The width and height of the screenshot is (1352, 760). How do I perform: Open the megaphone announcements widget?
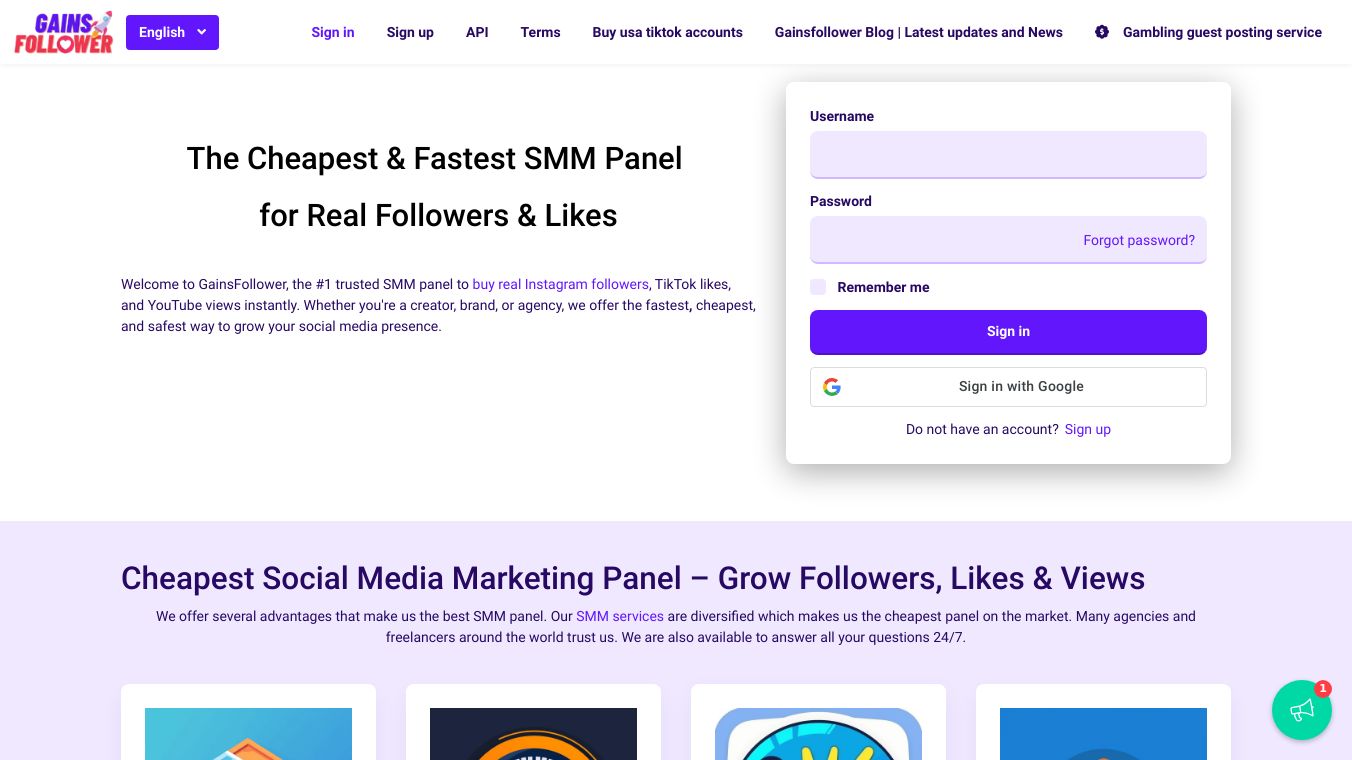(1301, 710)
